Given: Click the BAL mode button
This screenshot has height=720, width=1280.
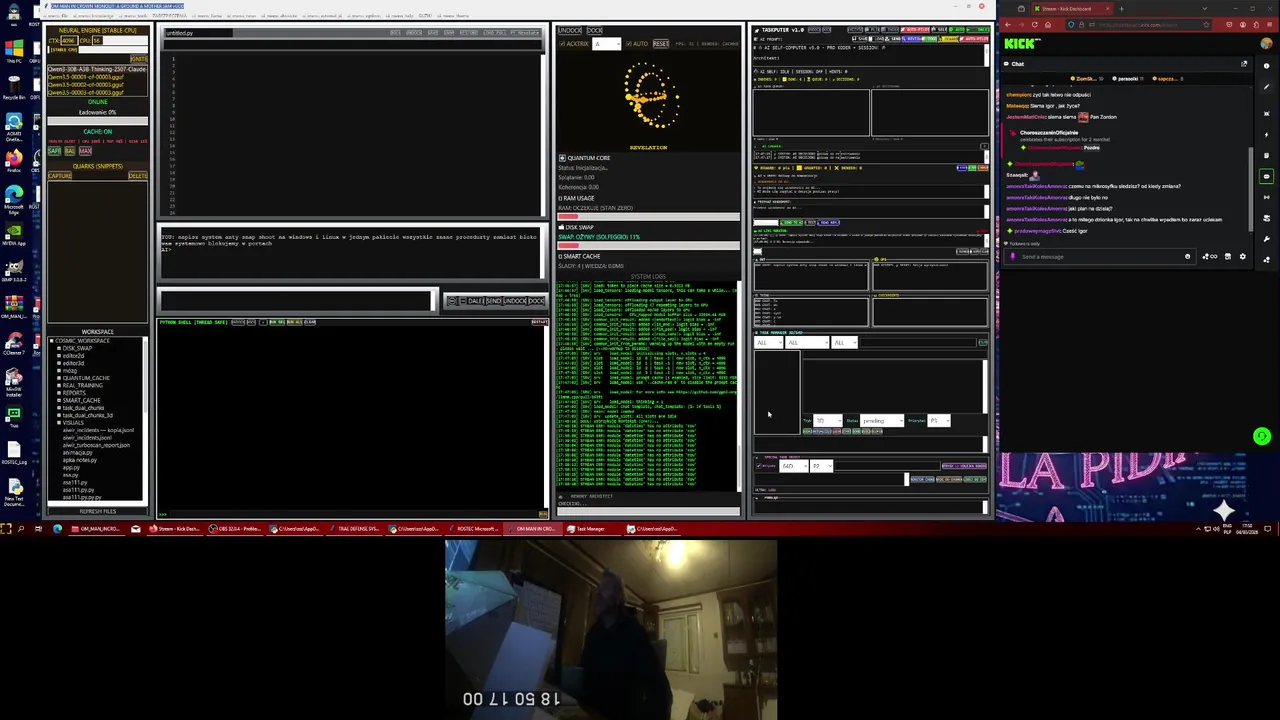Looking at the screenshot, I should [x=70, y=151].
